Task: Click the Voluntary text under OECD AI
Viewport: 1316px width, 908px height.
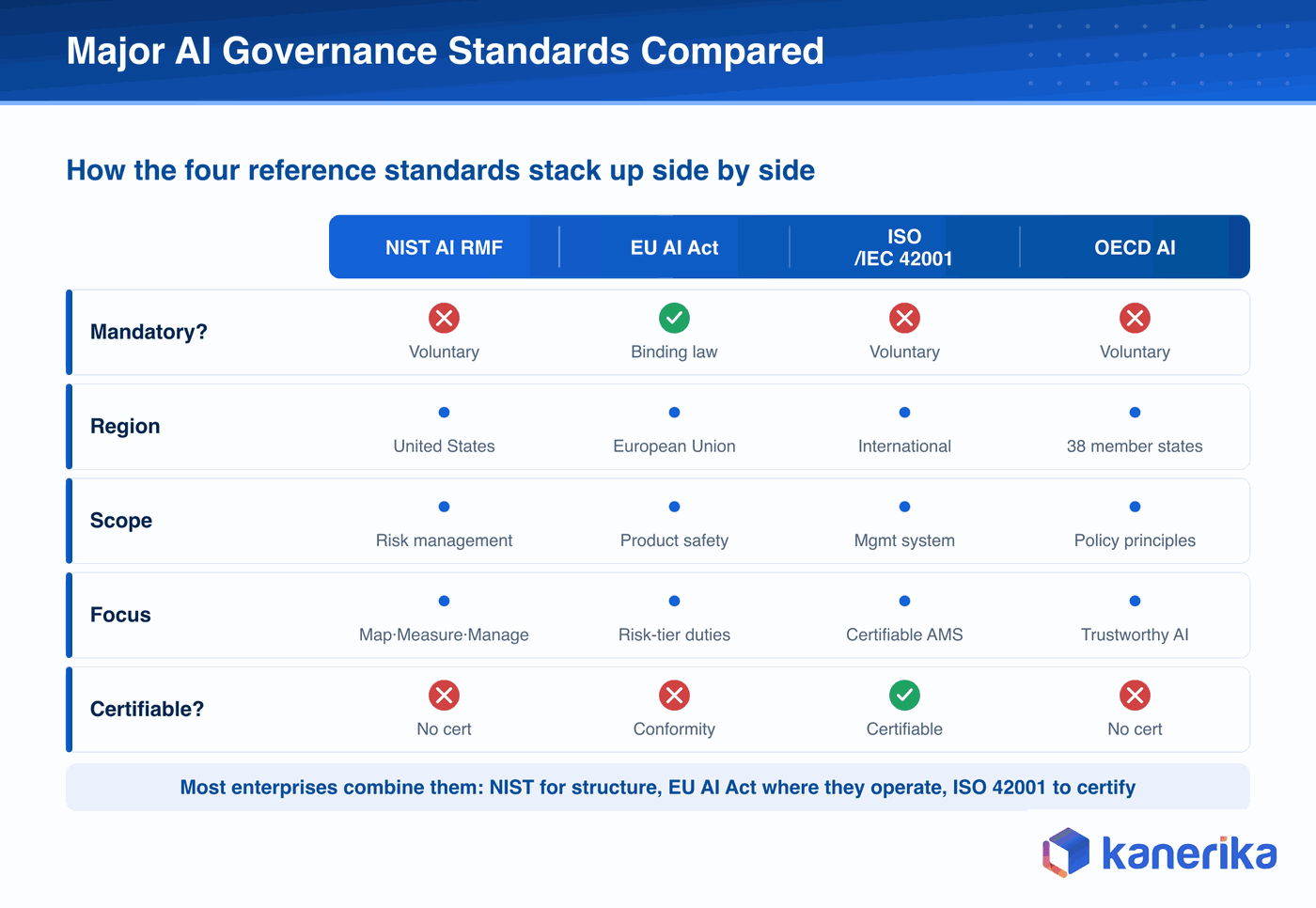Action: [1135, 352]
